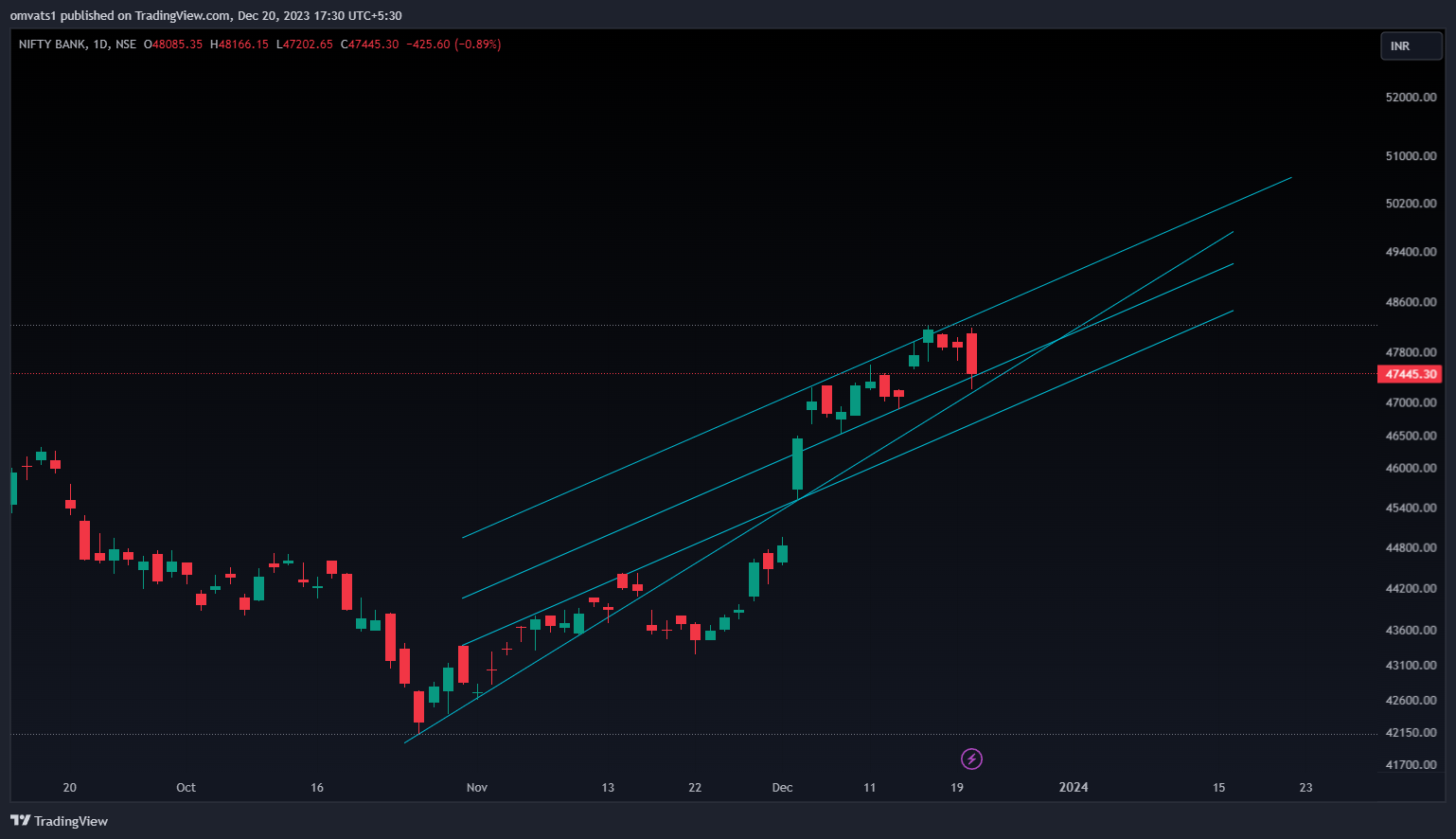Click the change value −425.60 (−0.89%)

click(453, 45)
